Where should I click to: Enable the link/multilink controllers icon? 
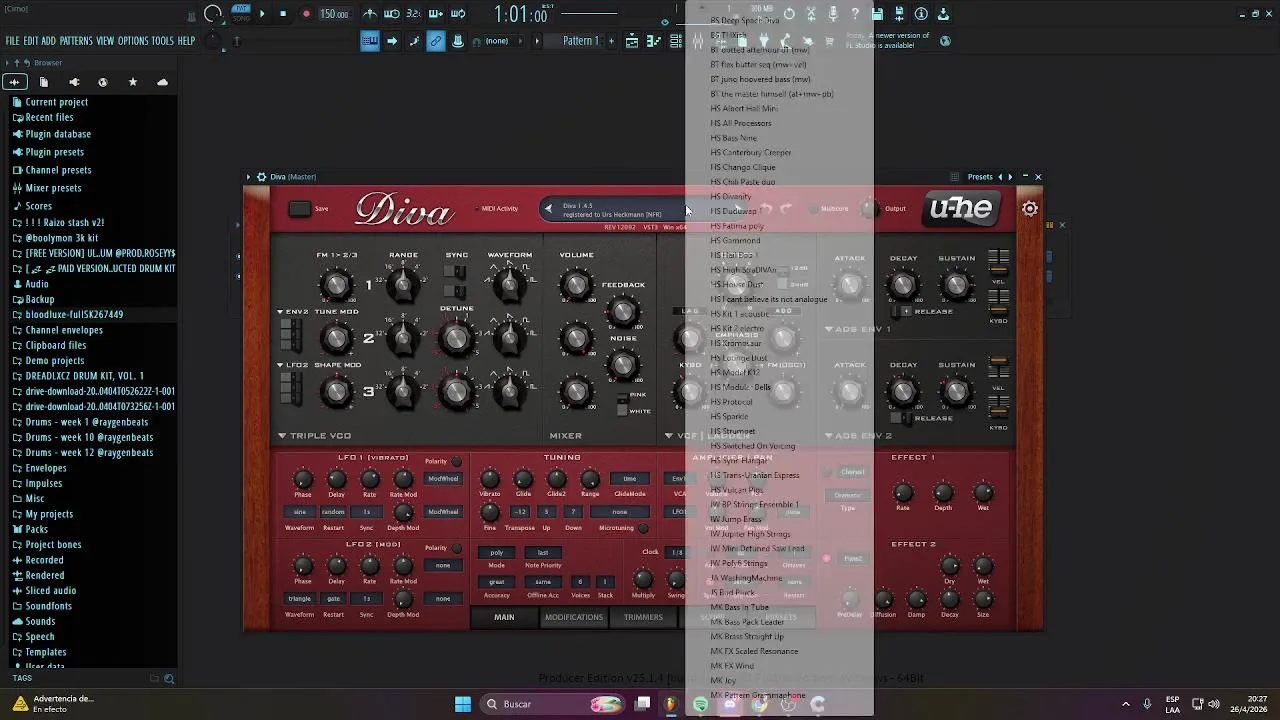click(x=436, y=41)
